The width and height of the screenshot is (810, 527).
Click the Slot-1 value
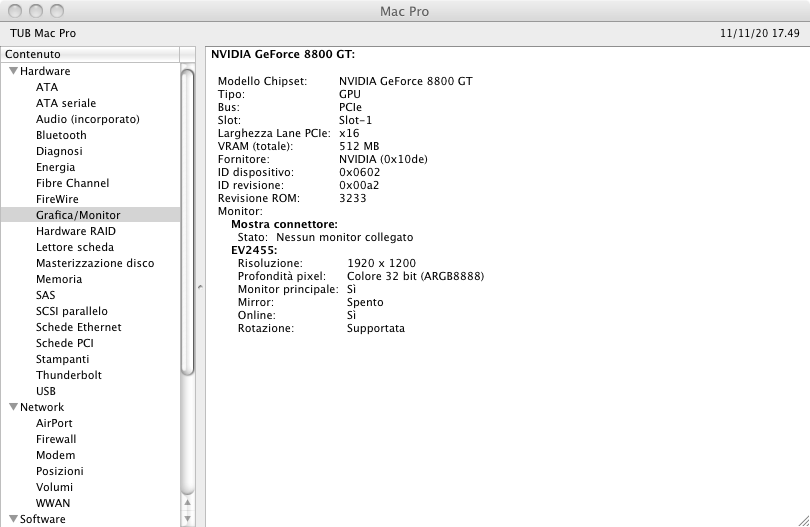(355, 120)
